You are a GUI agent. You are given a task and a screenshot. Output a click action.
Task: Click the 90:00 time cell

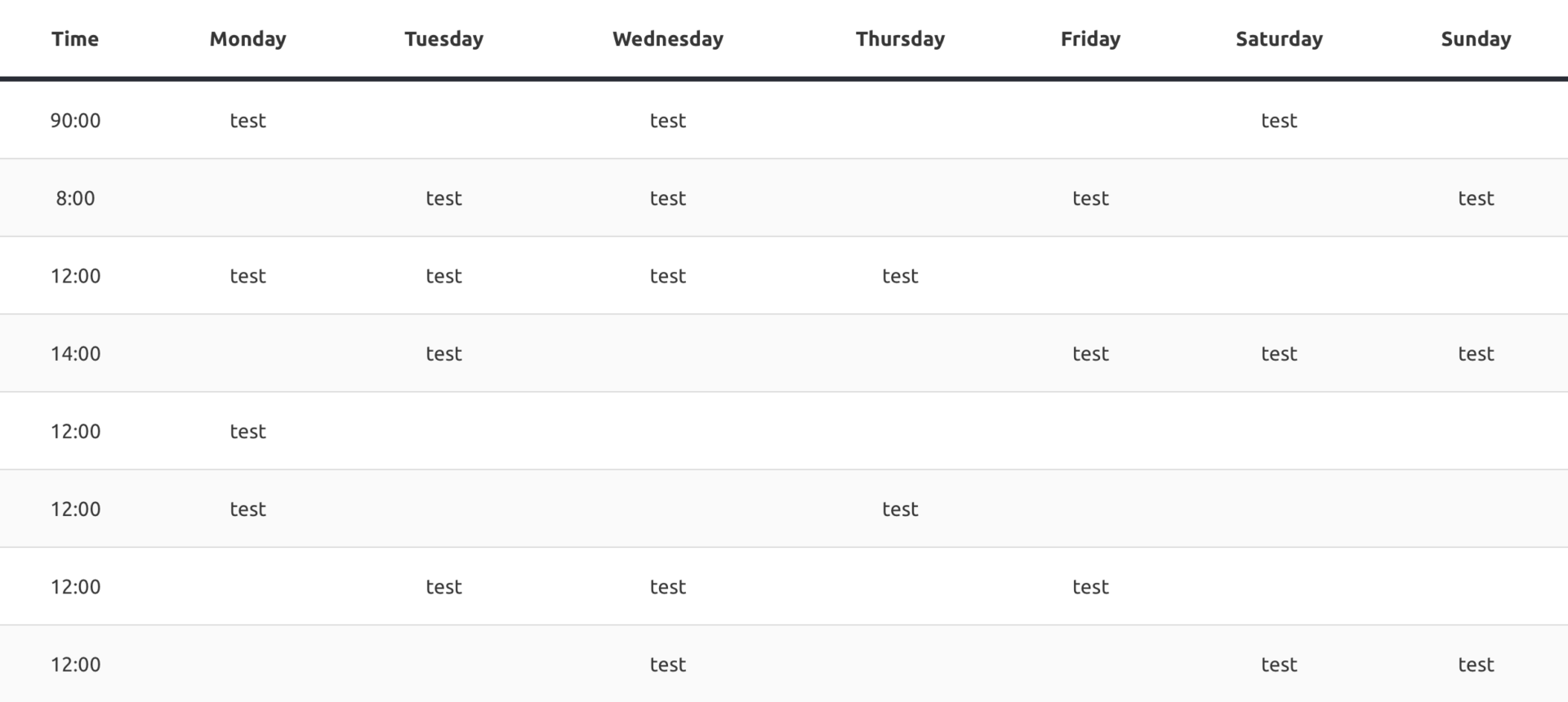coord(75,121)
